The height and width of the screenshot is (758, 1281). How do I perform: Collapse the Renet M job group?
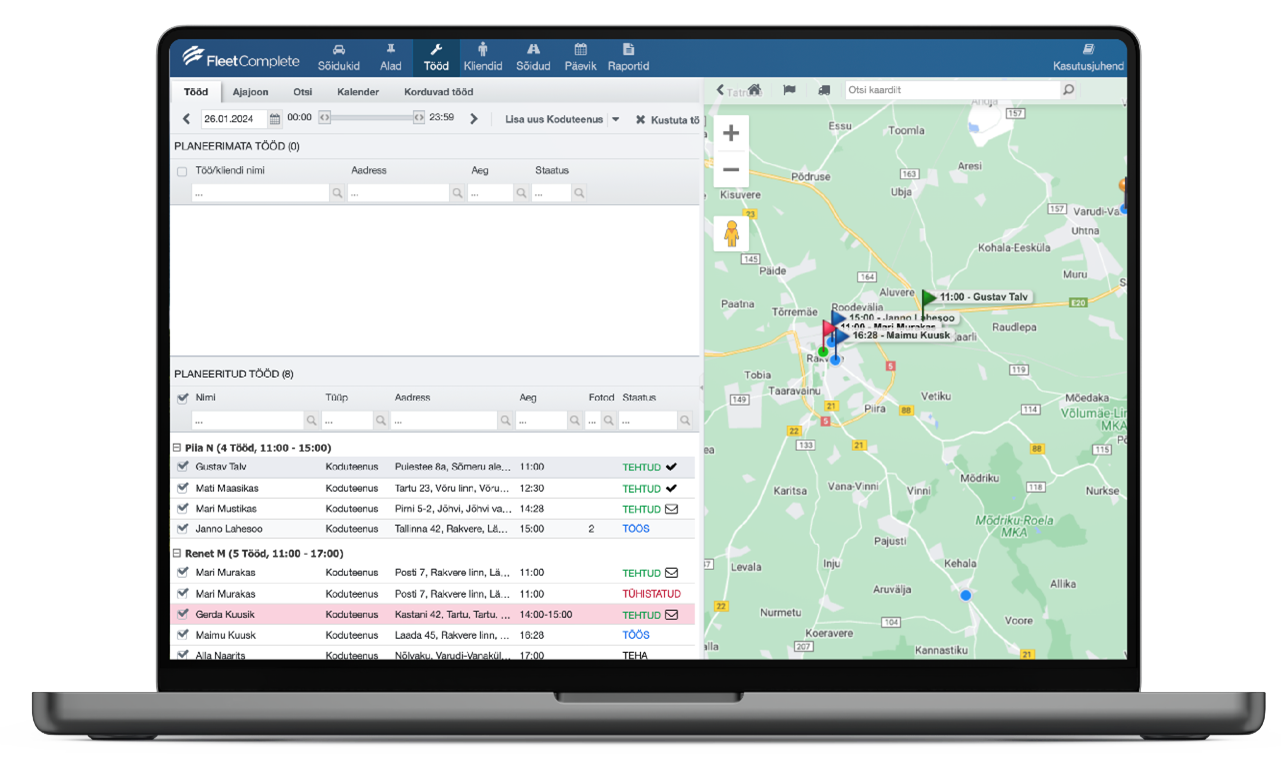coord(177,553)
